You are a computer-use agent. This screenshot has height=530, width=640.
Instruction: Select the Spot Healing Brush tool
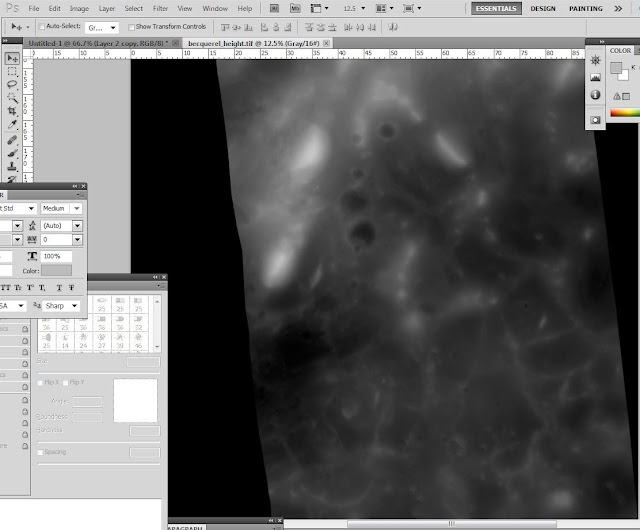(x=12, y=140)
